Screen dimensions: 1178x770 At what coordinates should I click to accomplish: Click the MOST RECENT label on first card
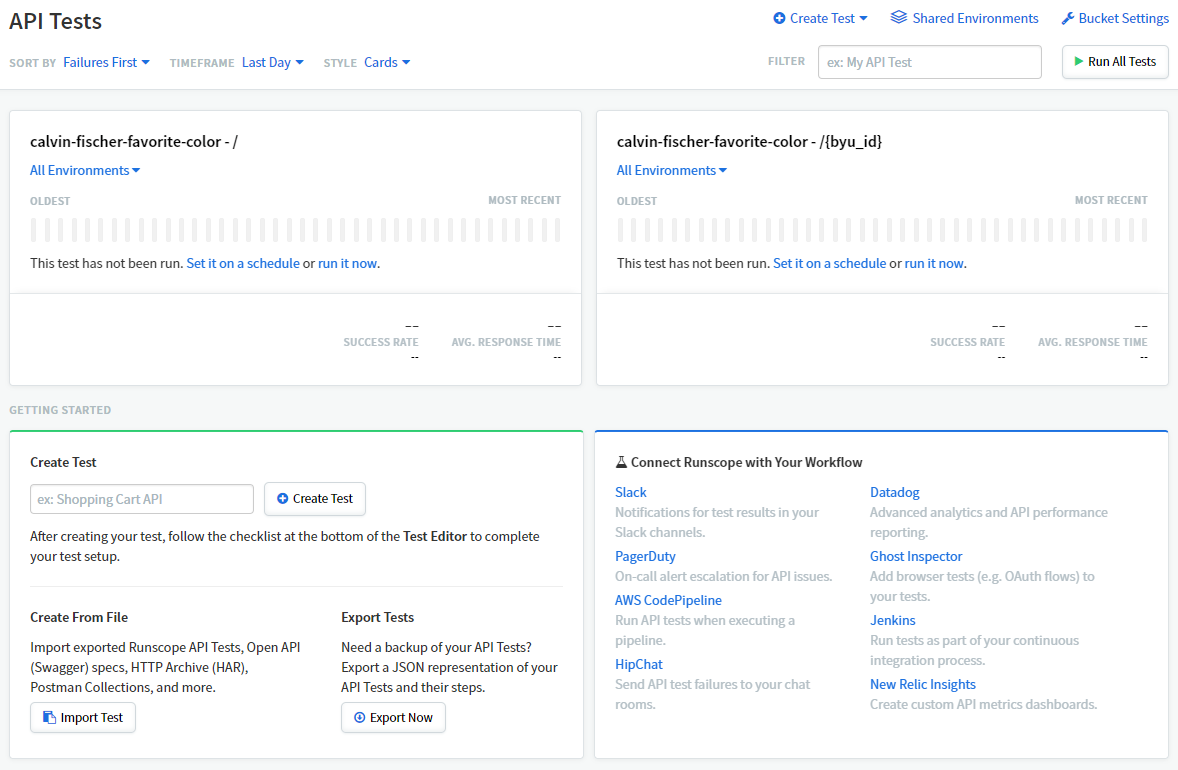(x=524, y=201)
